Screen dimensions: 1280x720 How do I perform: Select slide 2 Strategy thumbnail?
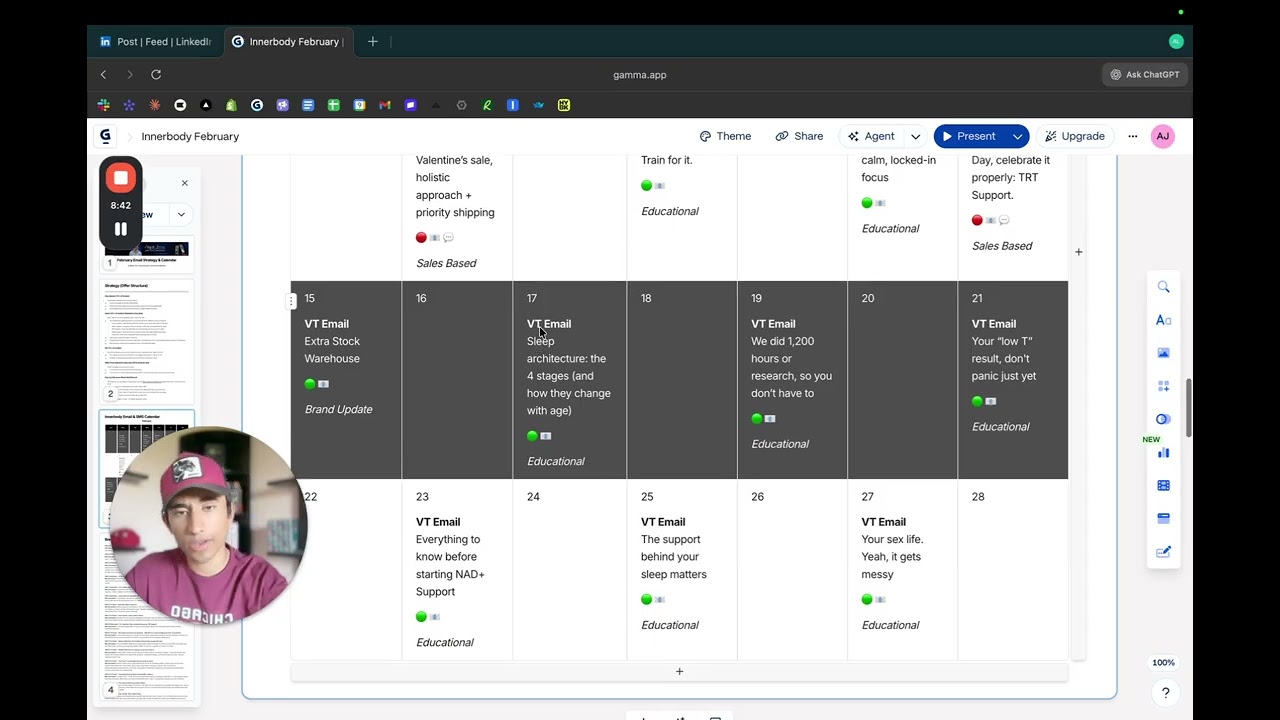[148, 341]
